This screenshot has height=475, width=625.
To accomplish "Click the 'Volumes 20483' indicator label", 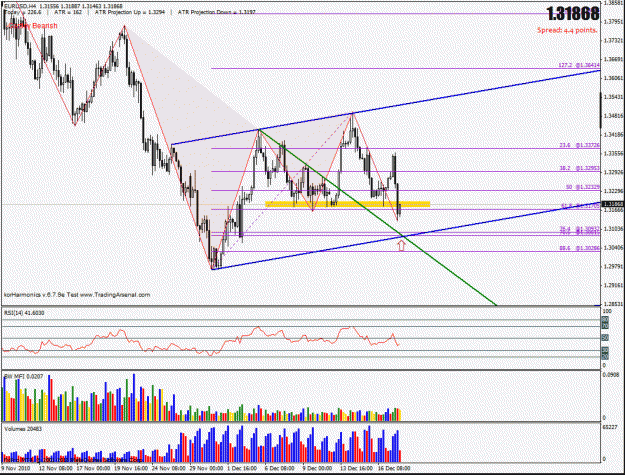I will tap(23, 429).
